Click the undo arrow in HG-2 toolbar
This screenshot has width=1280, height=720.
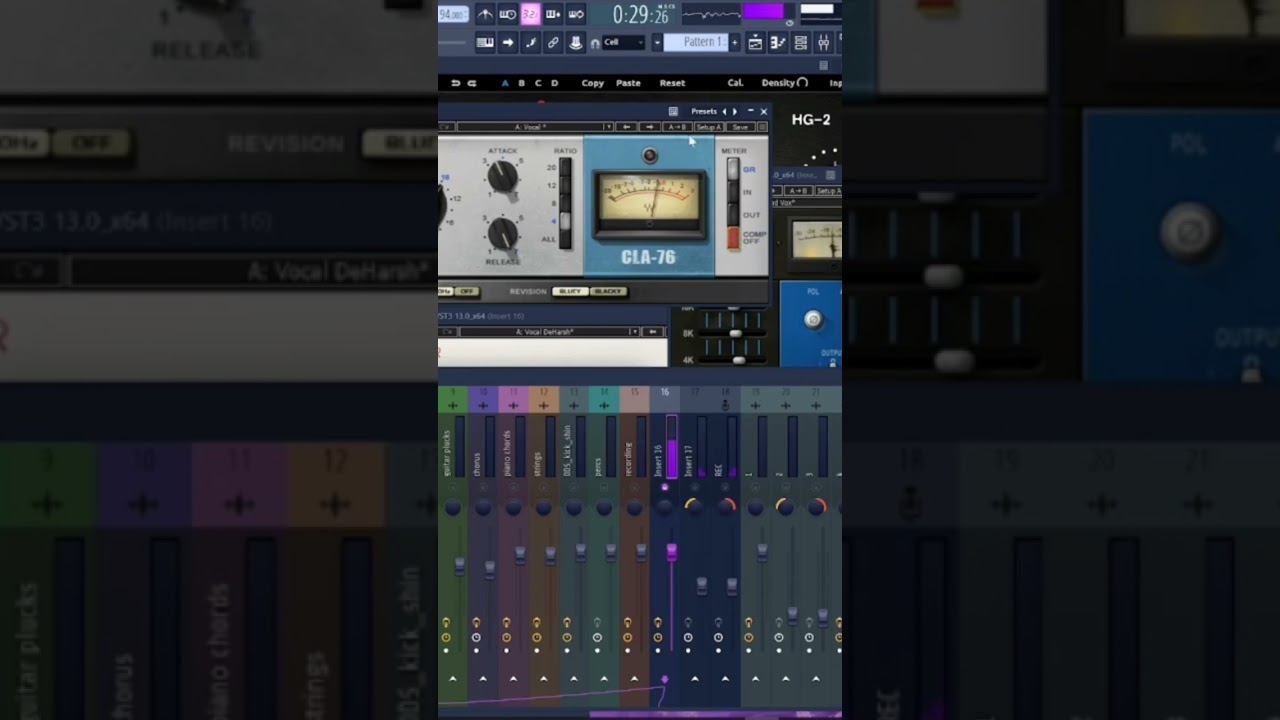(456, 83)
